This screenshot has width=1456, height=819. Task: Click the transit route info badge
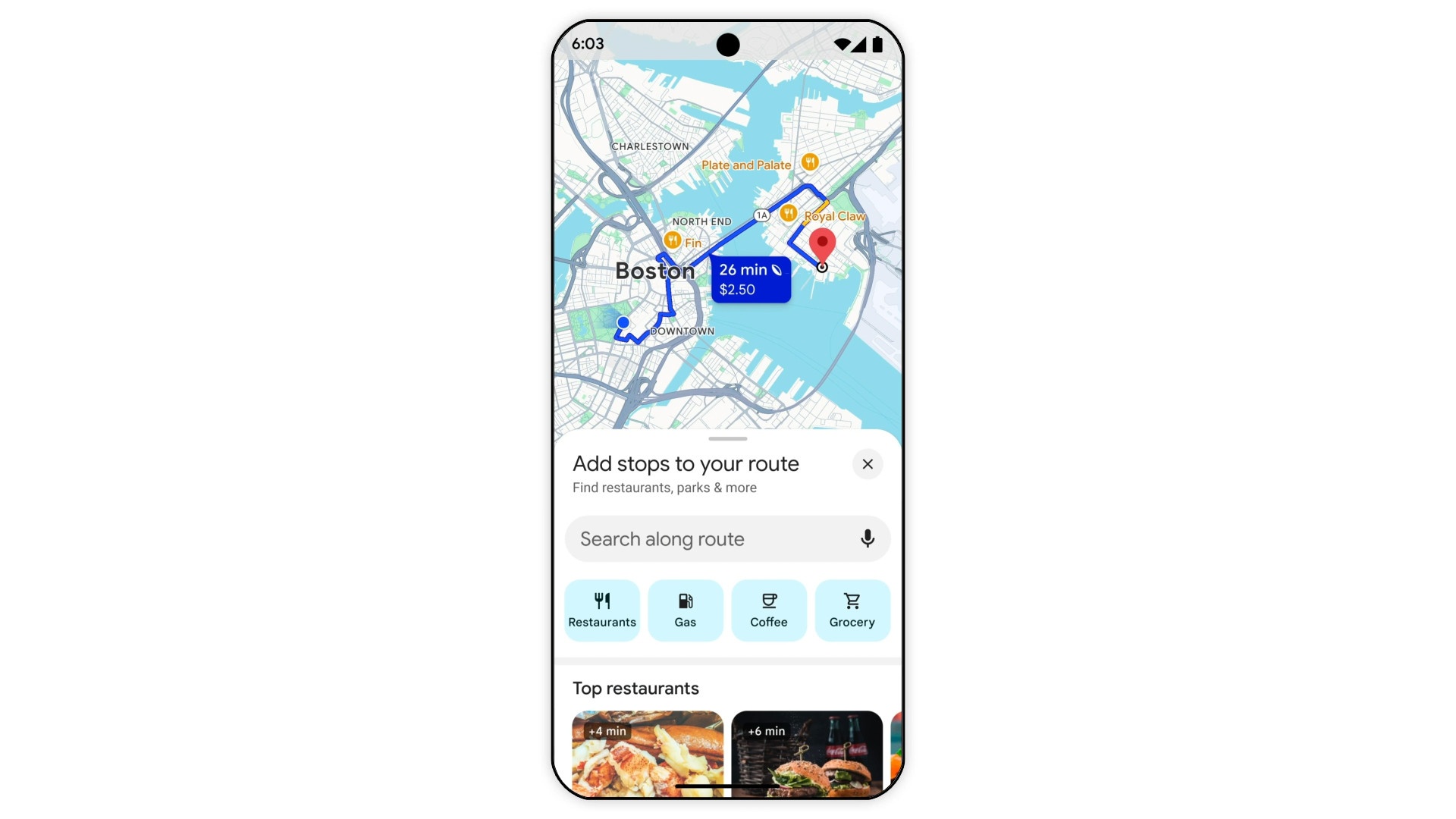[750, 279]
